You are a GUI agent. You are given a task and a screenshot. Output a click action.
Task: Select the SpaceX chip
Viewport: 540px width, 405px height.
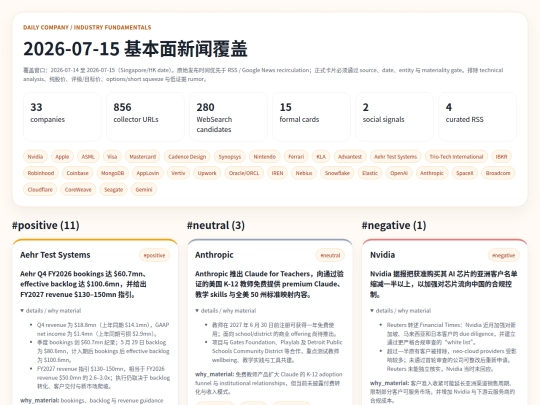coord(465,173)
